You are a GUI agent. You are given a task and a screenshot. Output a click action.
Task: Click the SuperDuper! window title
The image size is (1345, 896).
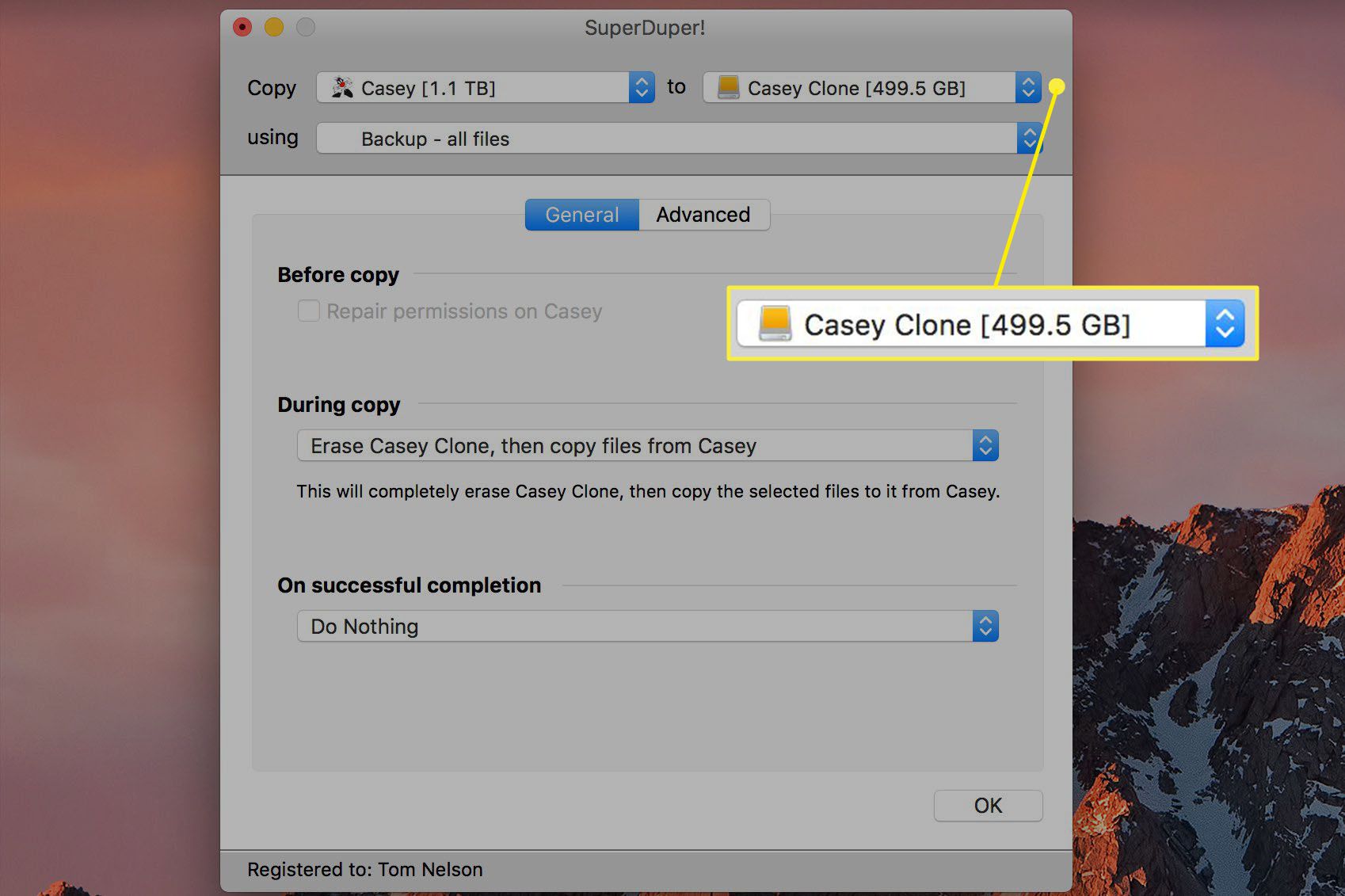tap(645, 28)
